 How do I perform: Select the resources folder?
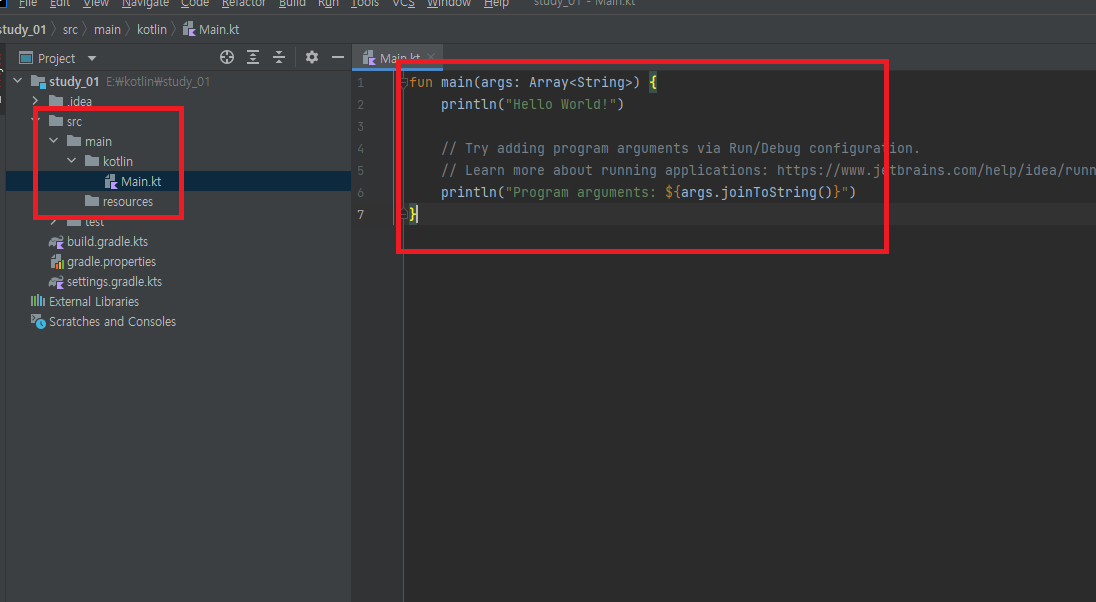click(x=127, y=202)
